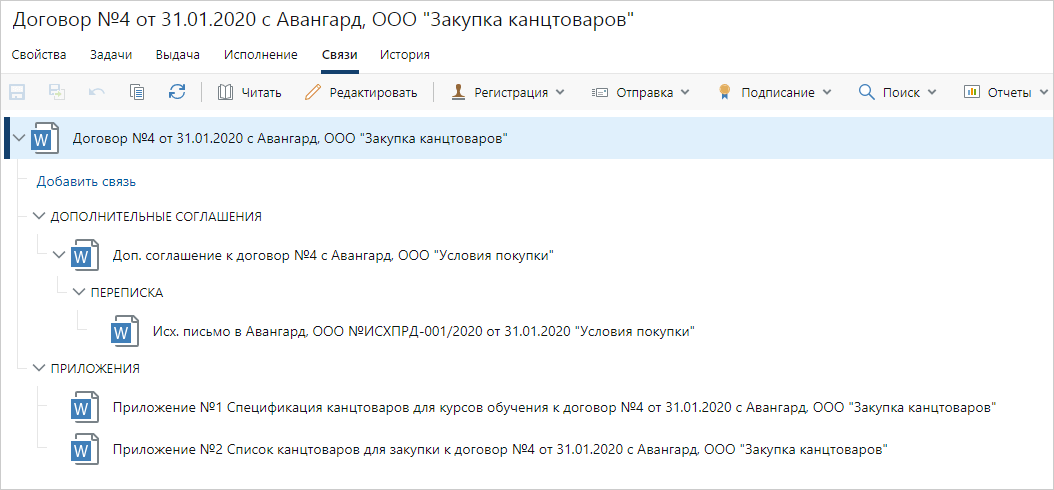Image resolution: width=1054 pixels, height=490 pixels.
Task: Open the Поиск dropdown arrow
Action: 932,93
